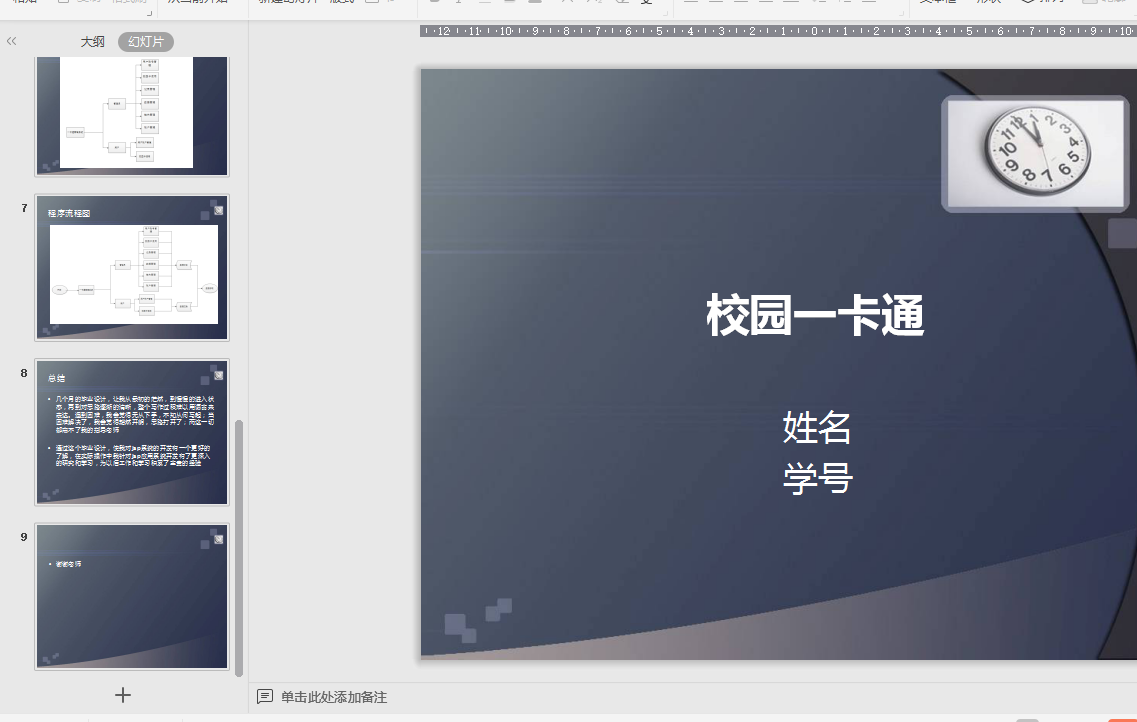The width and height of the screenshot is (1137, 722).
Task: Click the 姓名 subtitle line
Action: tap(816, 427)
